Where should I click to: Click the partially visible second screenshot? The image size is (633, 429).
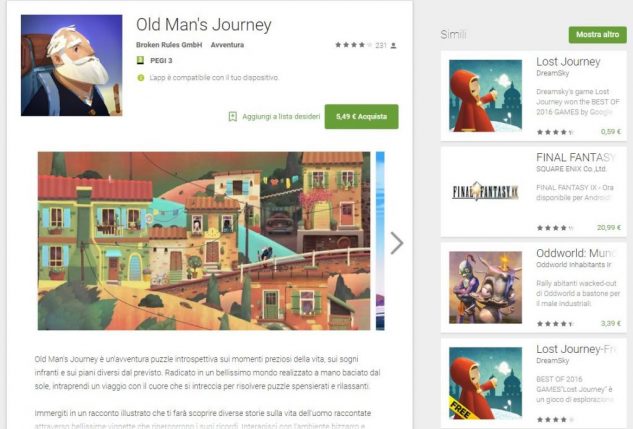tap(380, 241)
